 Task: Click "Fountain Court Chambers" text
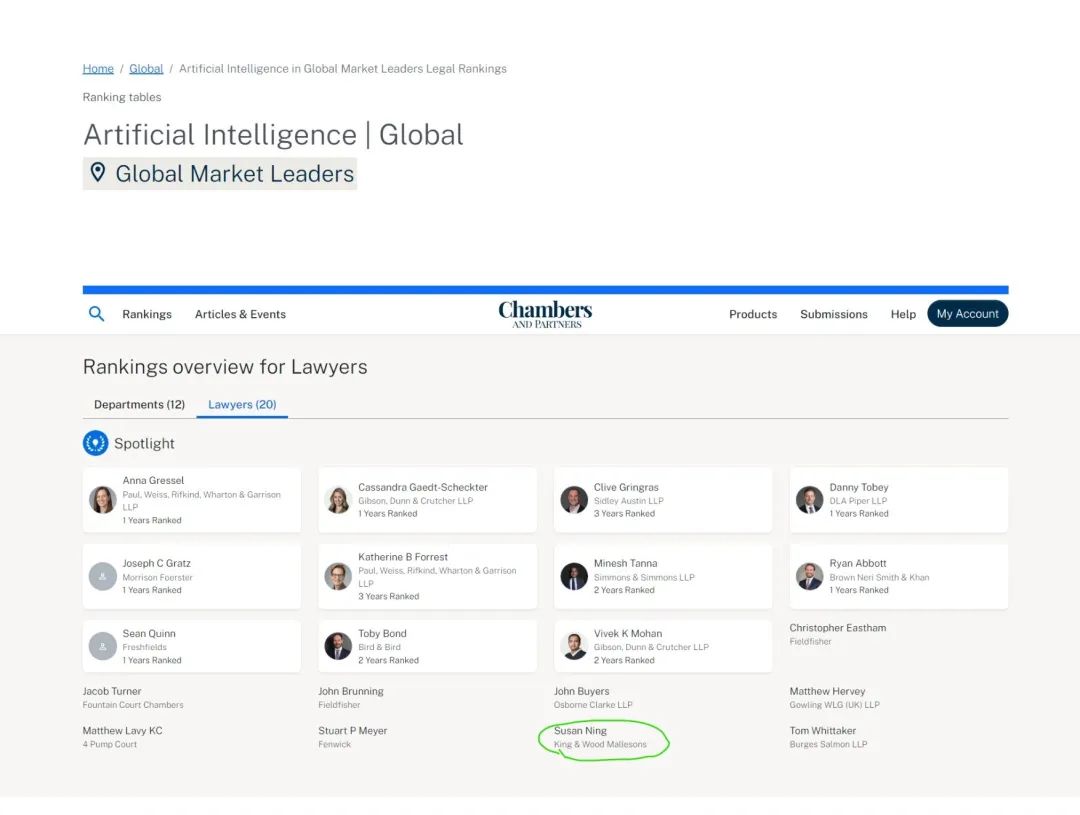pyautogui.click(x=133, y=705)
